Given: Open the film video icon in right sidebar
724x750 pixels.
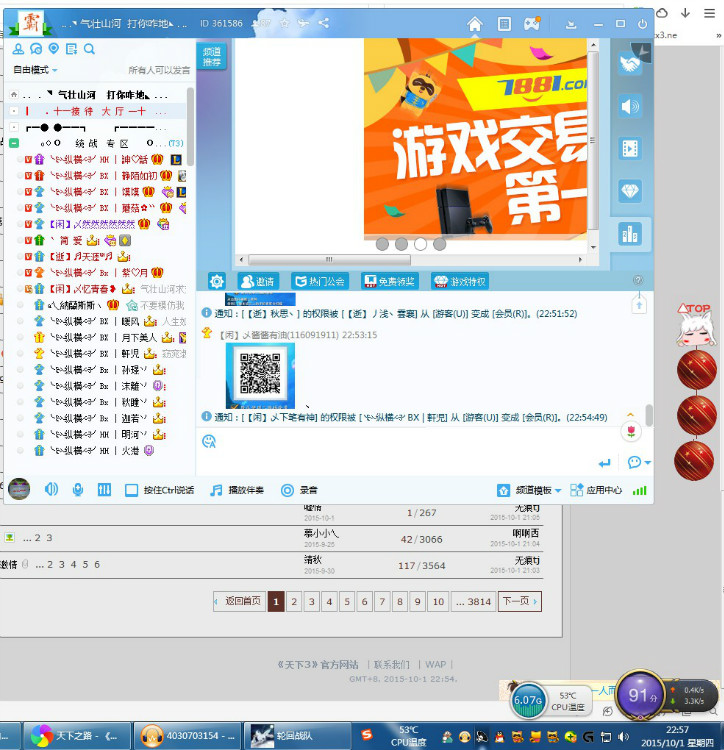Looking at the screenshot, I should [630, 149].
